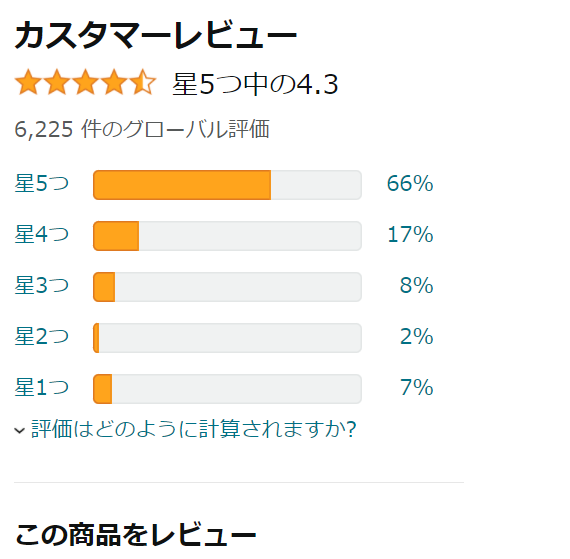The height and width of the screenshot is (559, 570).
Task: Select the 星2つ rating label
Action: click(42, 337)
